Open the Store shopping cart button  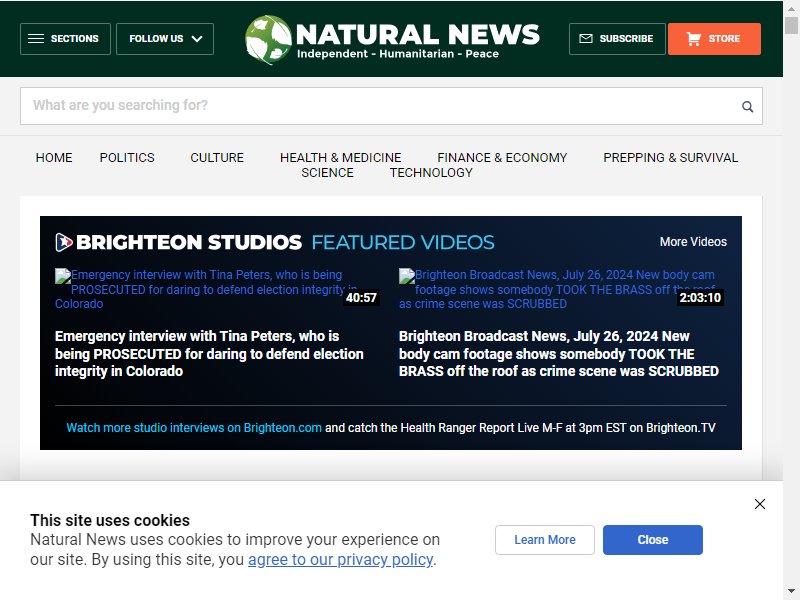coord(714,39)
